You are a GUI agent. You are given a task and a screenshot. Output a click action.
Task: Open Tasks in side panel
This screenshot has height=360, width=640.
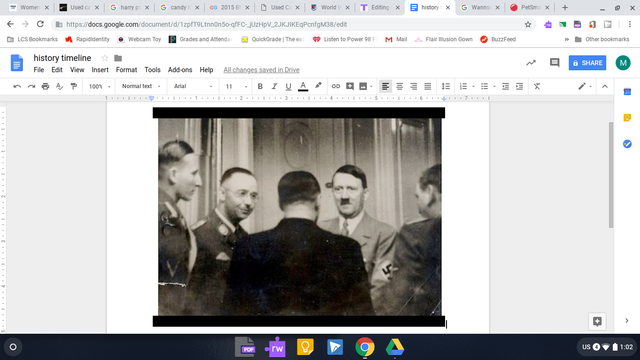pyautogui.click(x=627, y=144)
